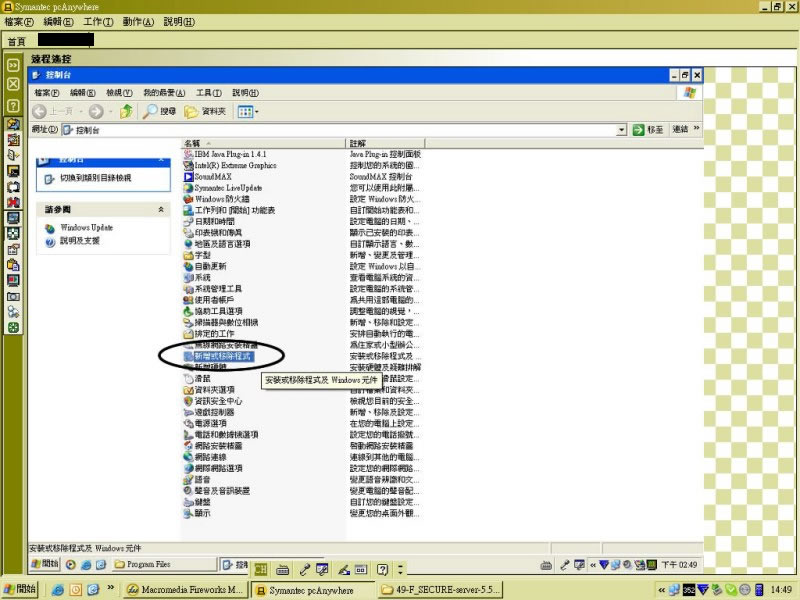800x600 pixels.
Task: Open the 我的最愛(A) menu
Action: click(164, 93)
